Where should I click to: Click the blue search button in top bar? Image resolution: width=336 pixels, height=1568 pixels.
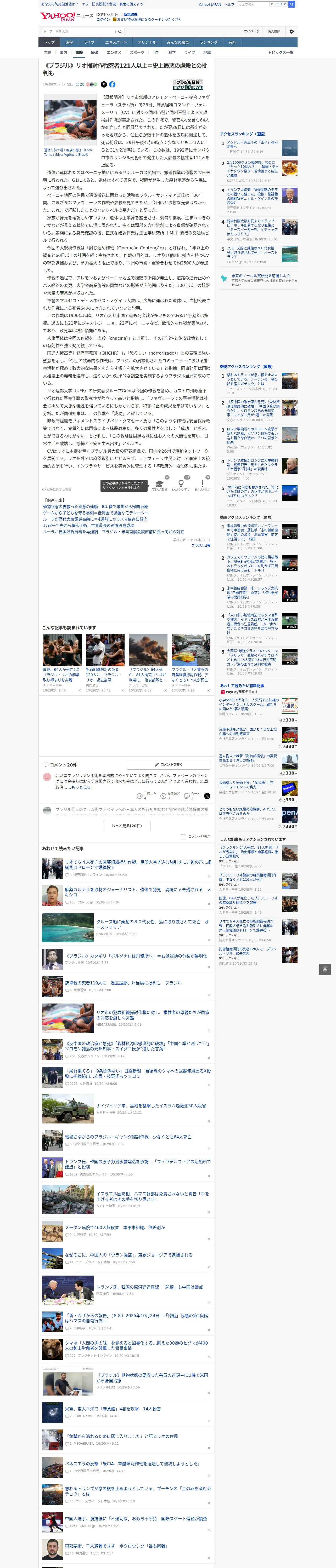click(x=292, y=4)
